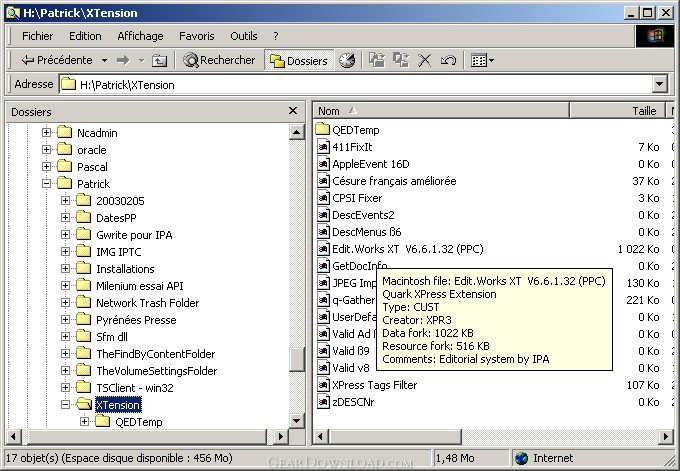Click the Move To folder icon
Image resolution: width=680 pixels, height=471 pixels.
click(377, 60)
